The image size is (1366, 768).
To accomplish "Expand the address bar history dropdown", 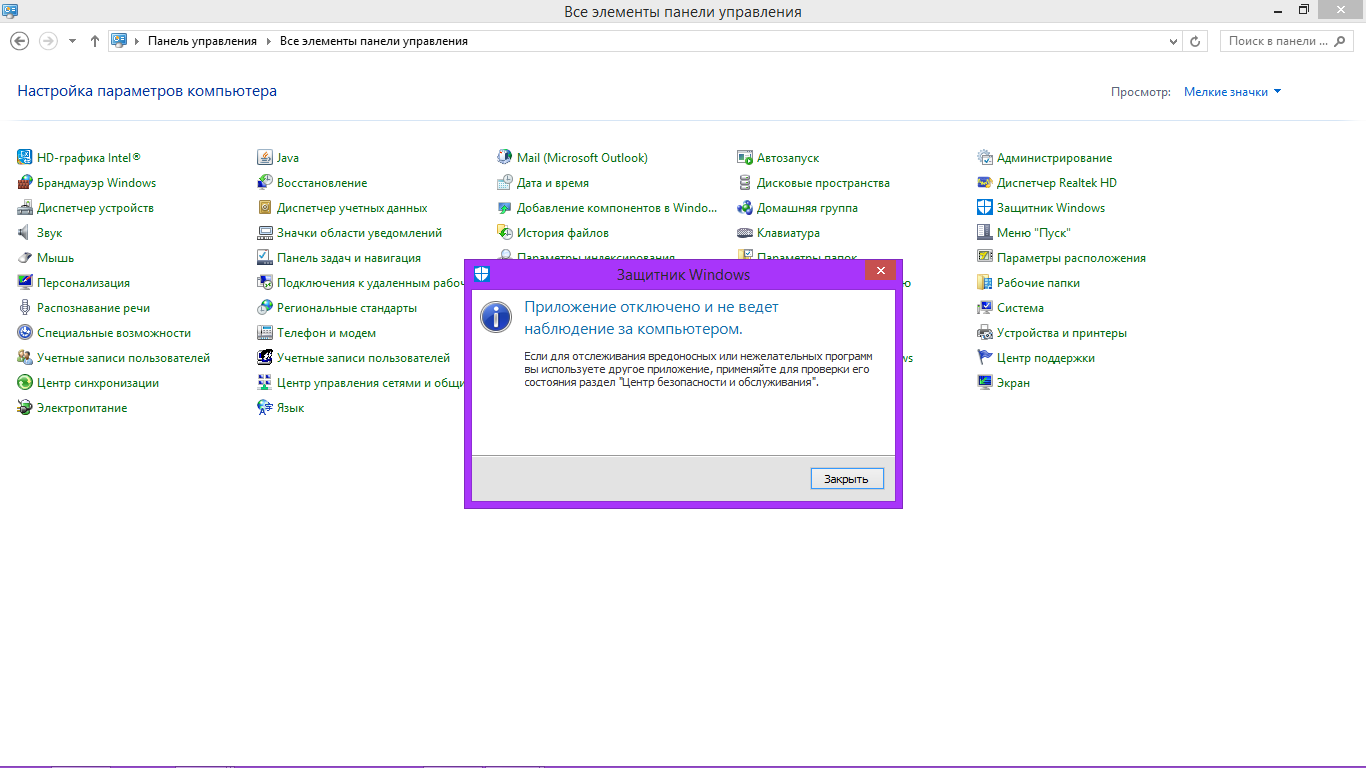I will click(x=1174, y=41).
